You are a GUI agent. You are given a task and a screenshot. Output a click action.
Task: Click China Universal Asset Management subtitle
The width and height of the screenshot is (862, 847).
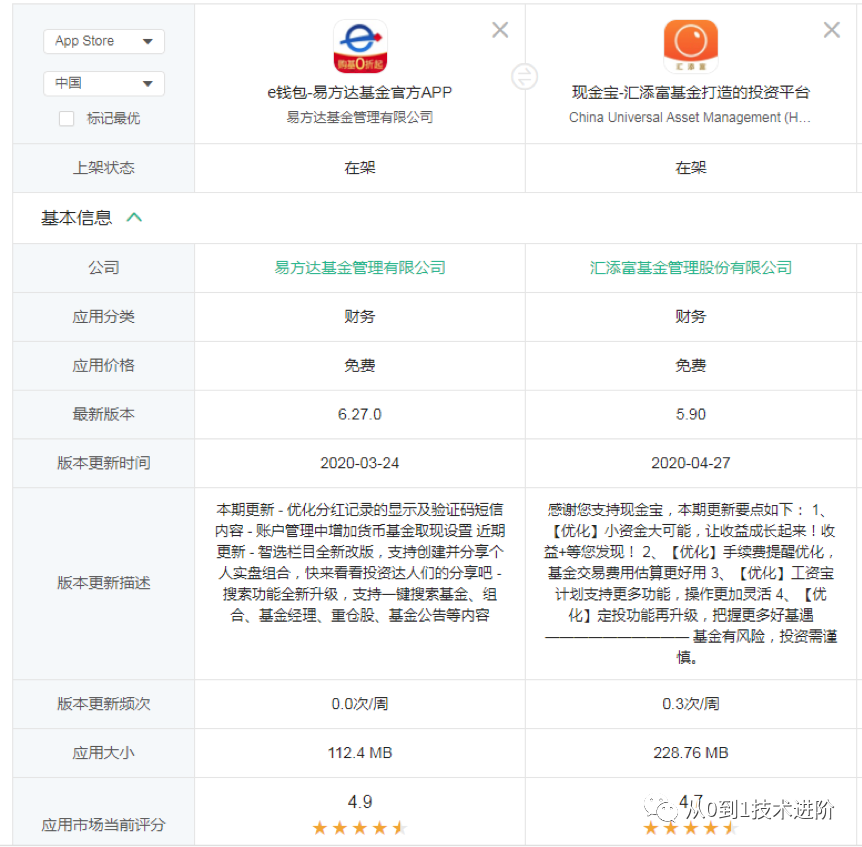click(690, 117)
